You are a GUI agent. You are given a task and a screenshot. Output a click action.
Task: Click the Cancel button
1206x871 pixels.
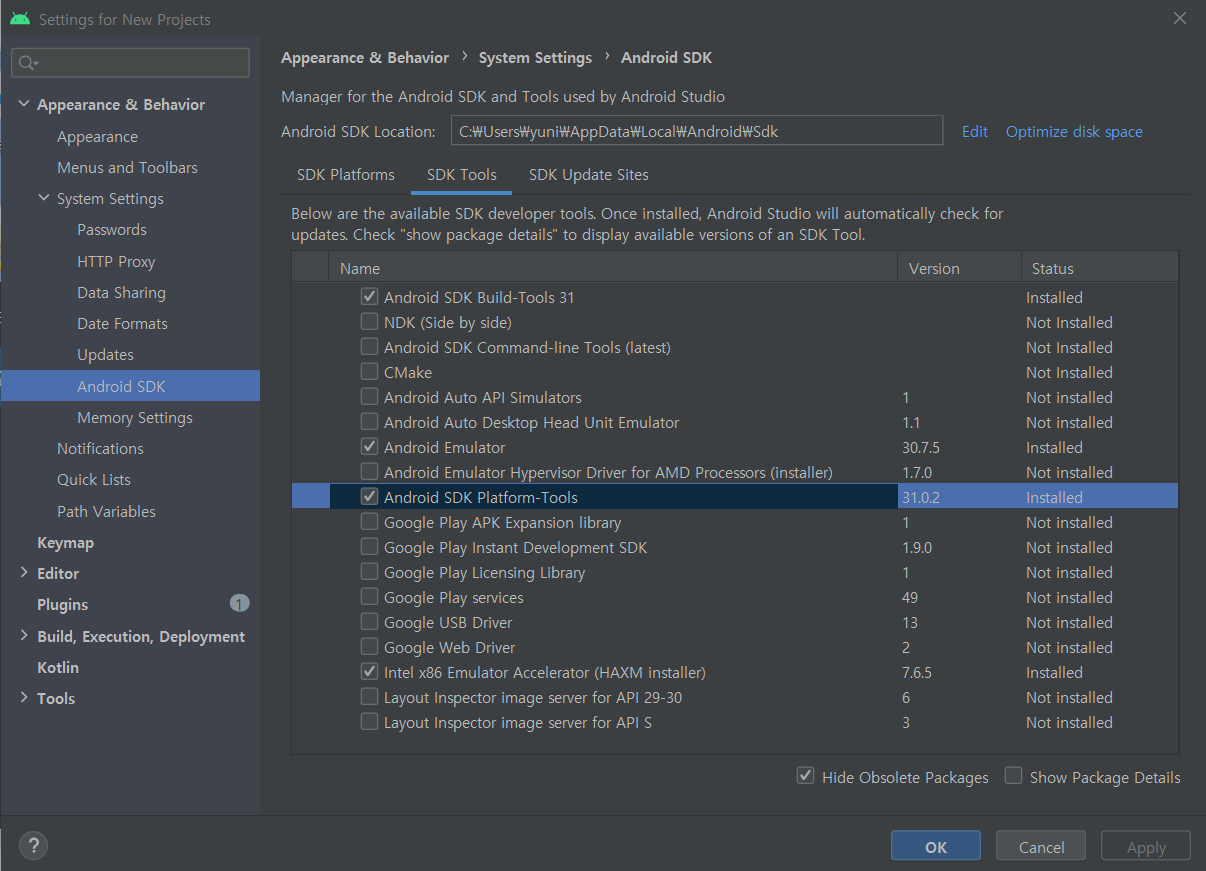click(x=1041, y=846)
